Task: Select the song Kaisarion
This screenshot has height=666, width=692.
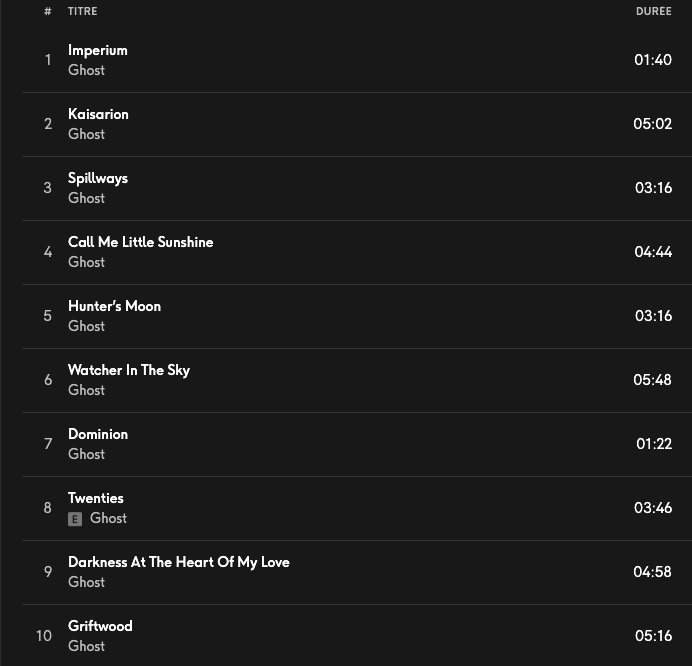Action: tap(98, 114)
